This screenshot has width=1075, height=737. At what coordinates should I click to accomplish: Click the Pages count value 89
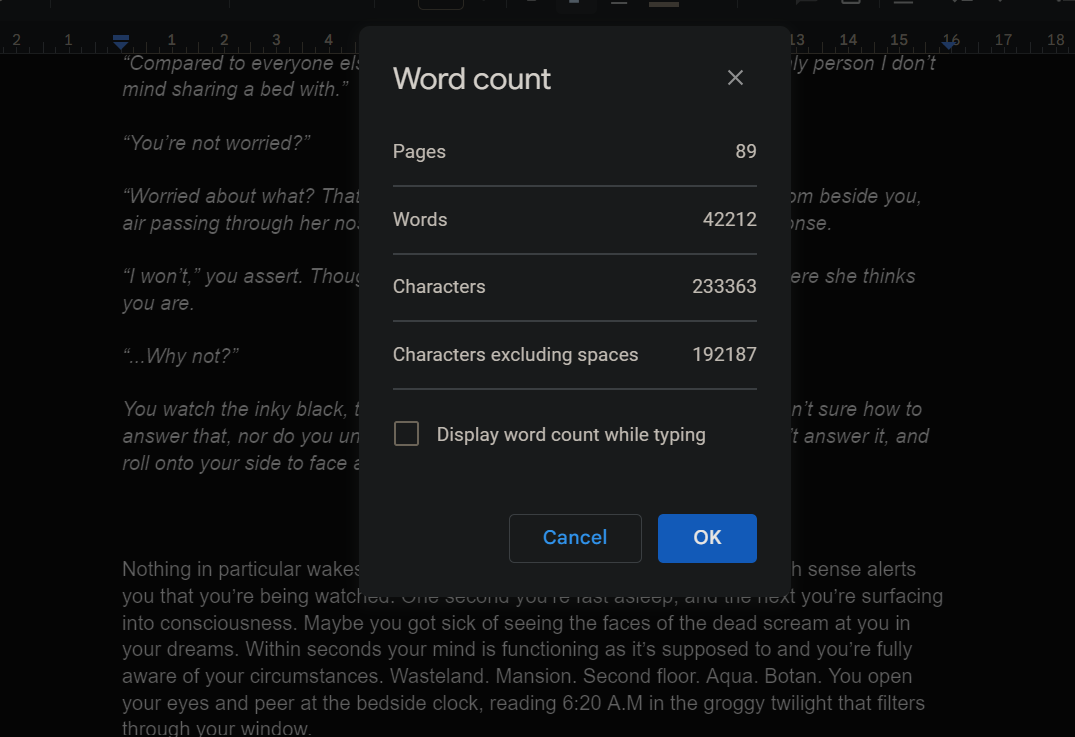click(745, 152)
